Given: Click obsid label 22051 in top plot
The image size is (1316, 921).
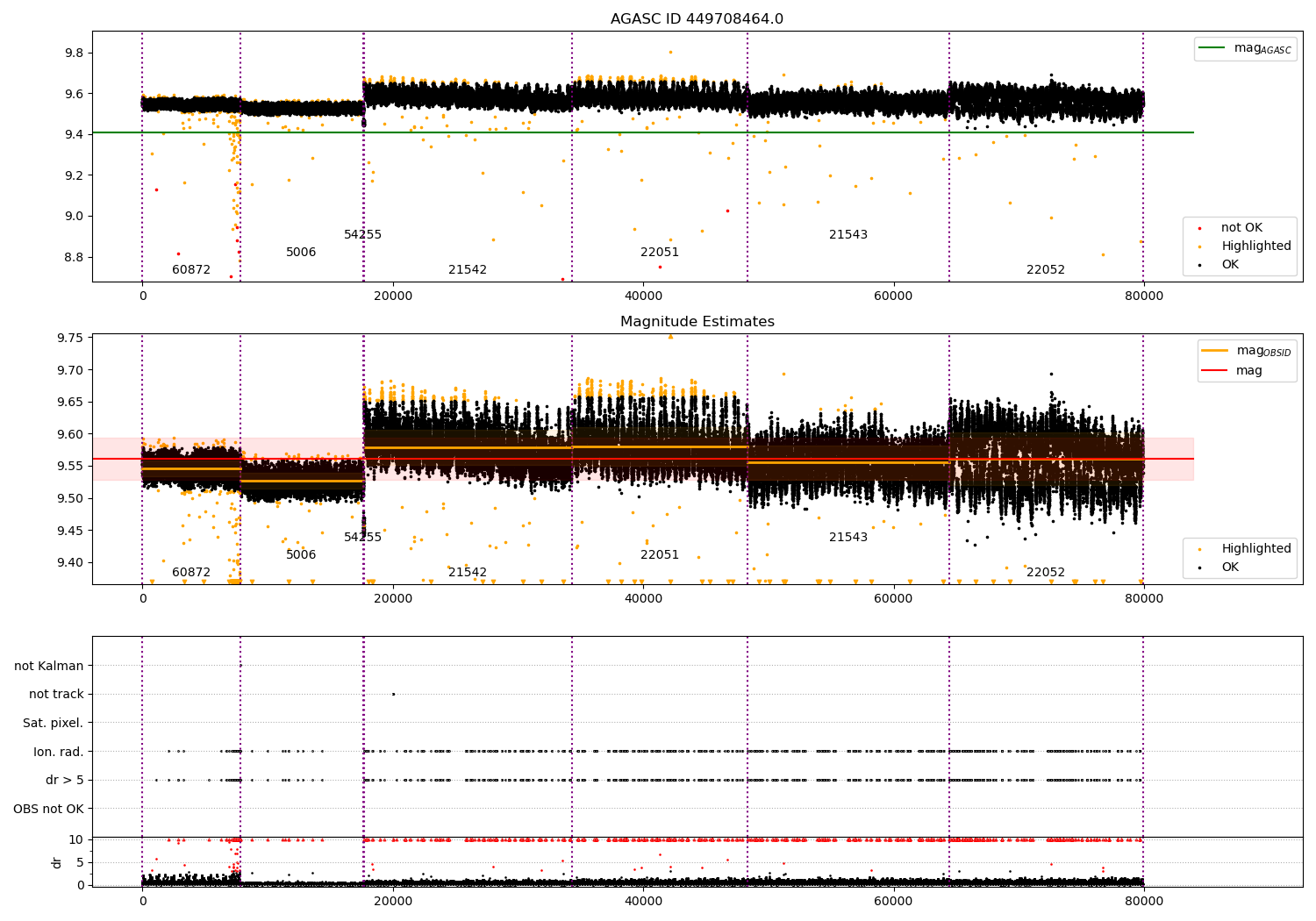Looking at the screenshot, I should (660, 253).
